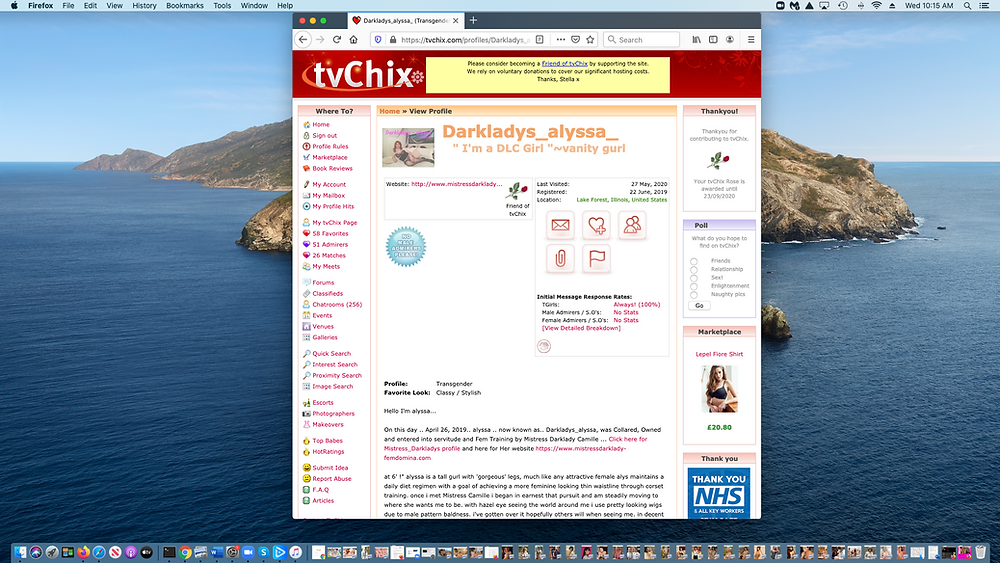Select the Friends poll option
The height and width of the screenshot is (563, 1000).
point(694,261)
